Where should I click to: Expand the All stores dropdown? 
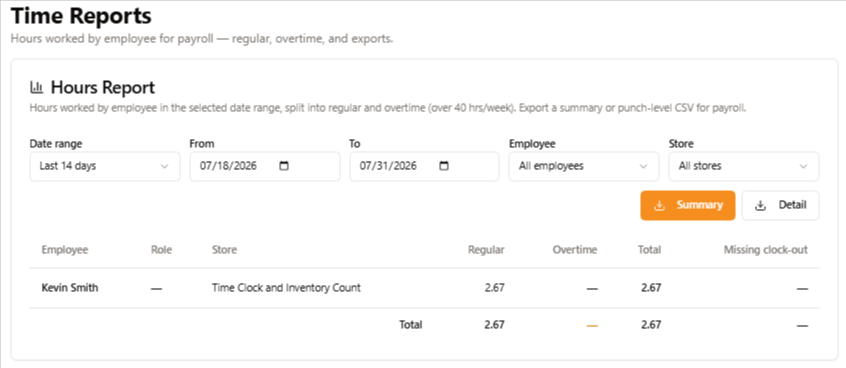point(743,166)
